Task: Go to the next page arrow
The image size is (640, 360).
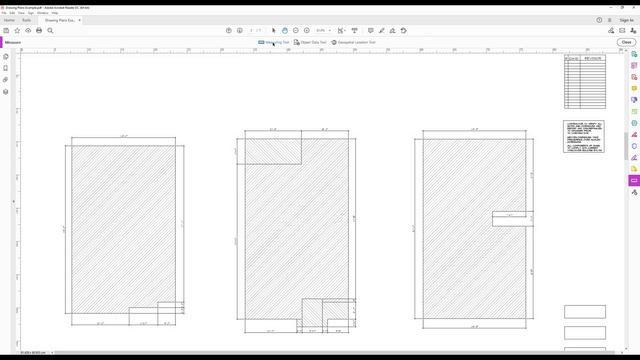Action: click(240, 31)
